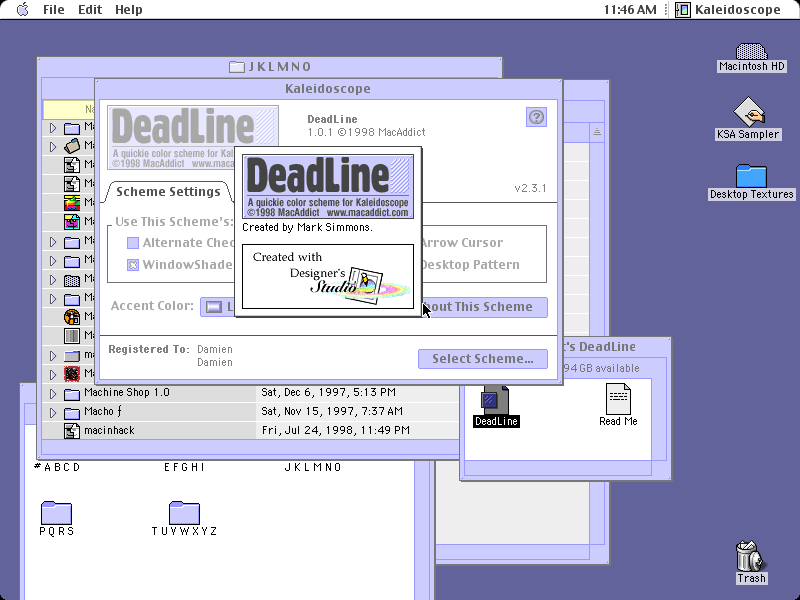This screenshot has width=800, height=600.
Task: Toggle the WindowShade checkbox
Action: [x=133, y=265]
